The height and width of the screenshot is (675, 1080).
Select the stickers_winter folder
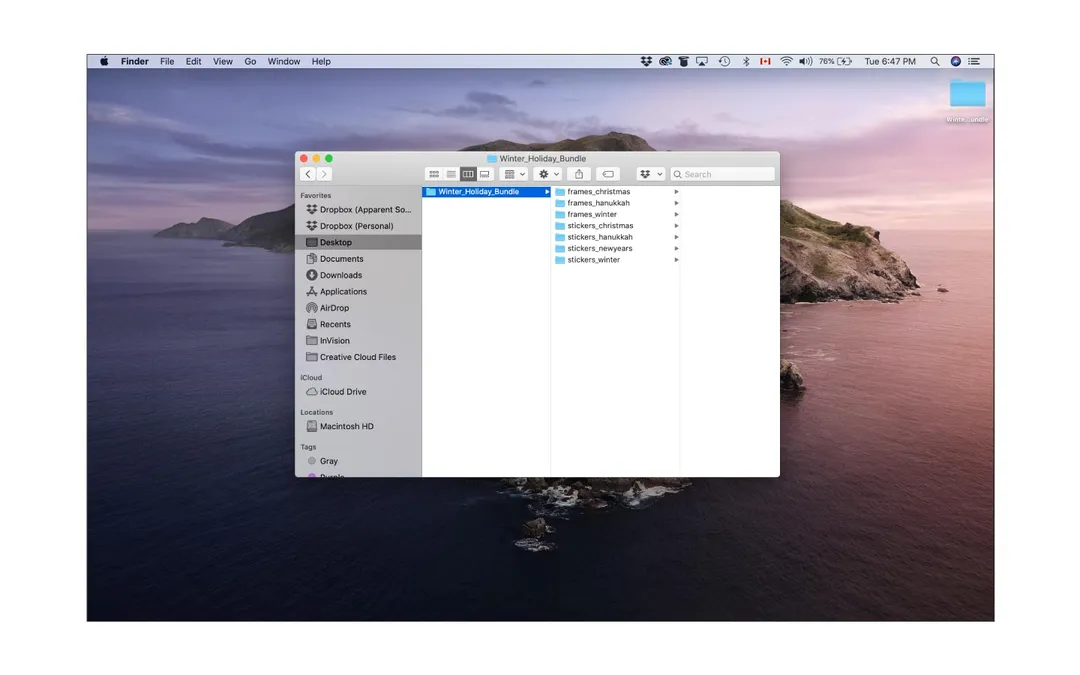[x=593, y=260]
